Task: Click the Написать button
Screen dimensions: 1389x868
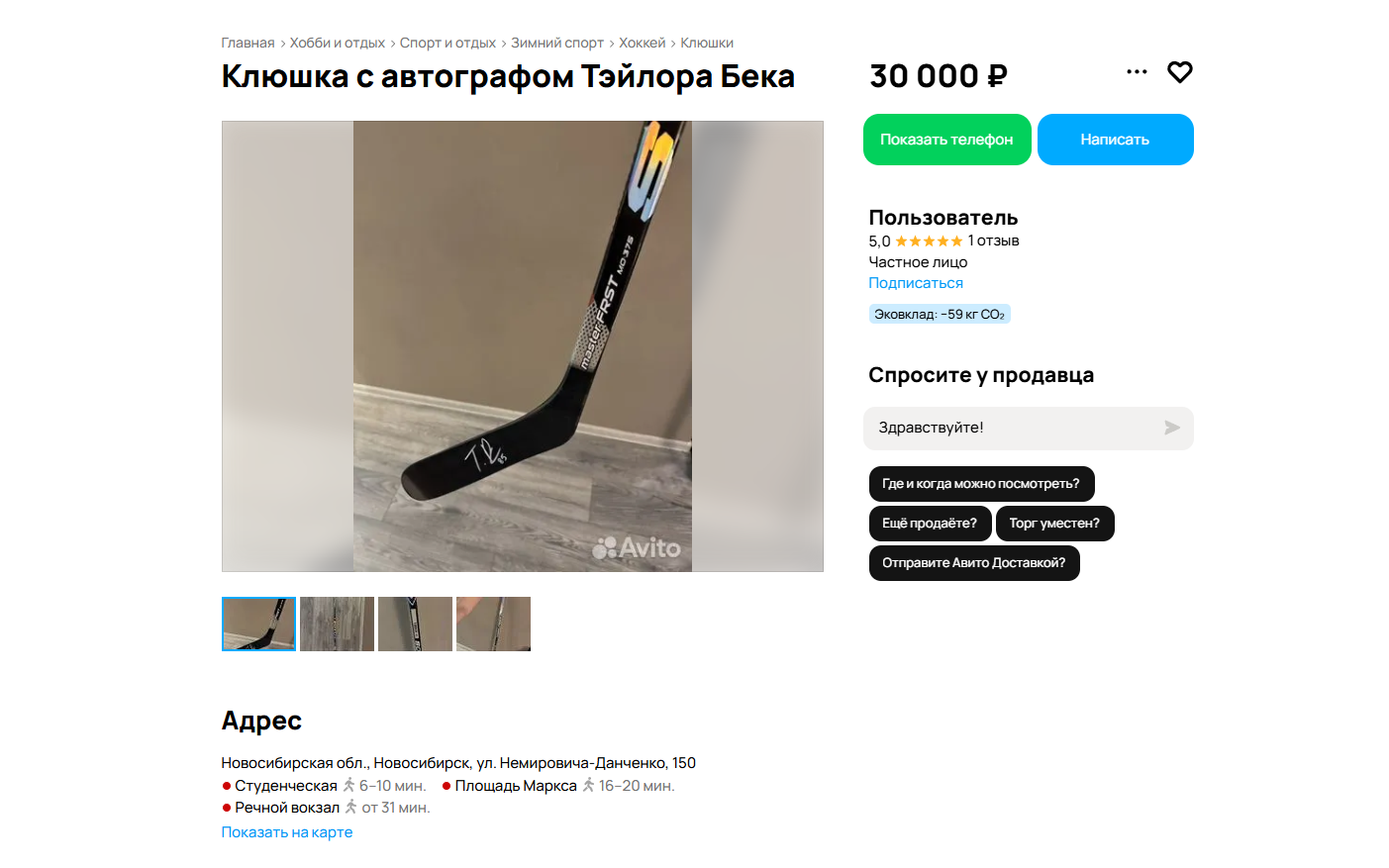Action: click(x=1115, y=140)
